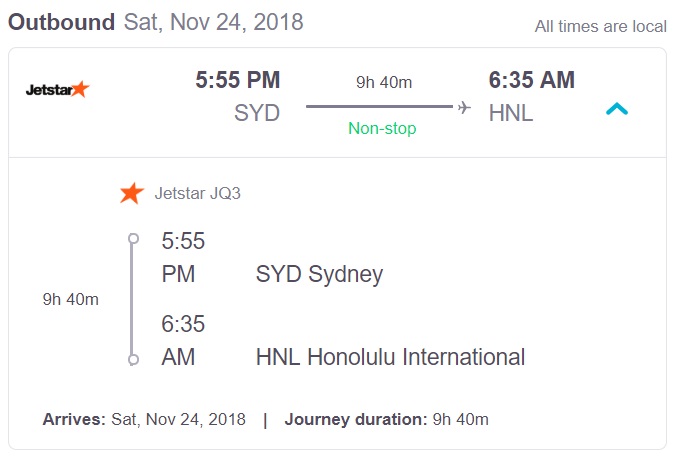
Task: Click the Outbound heading
Action: click(62, 22)
